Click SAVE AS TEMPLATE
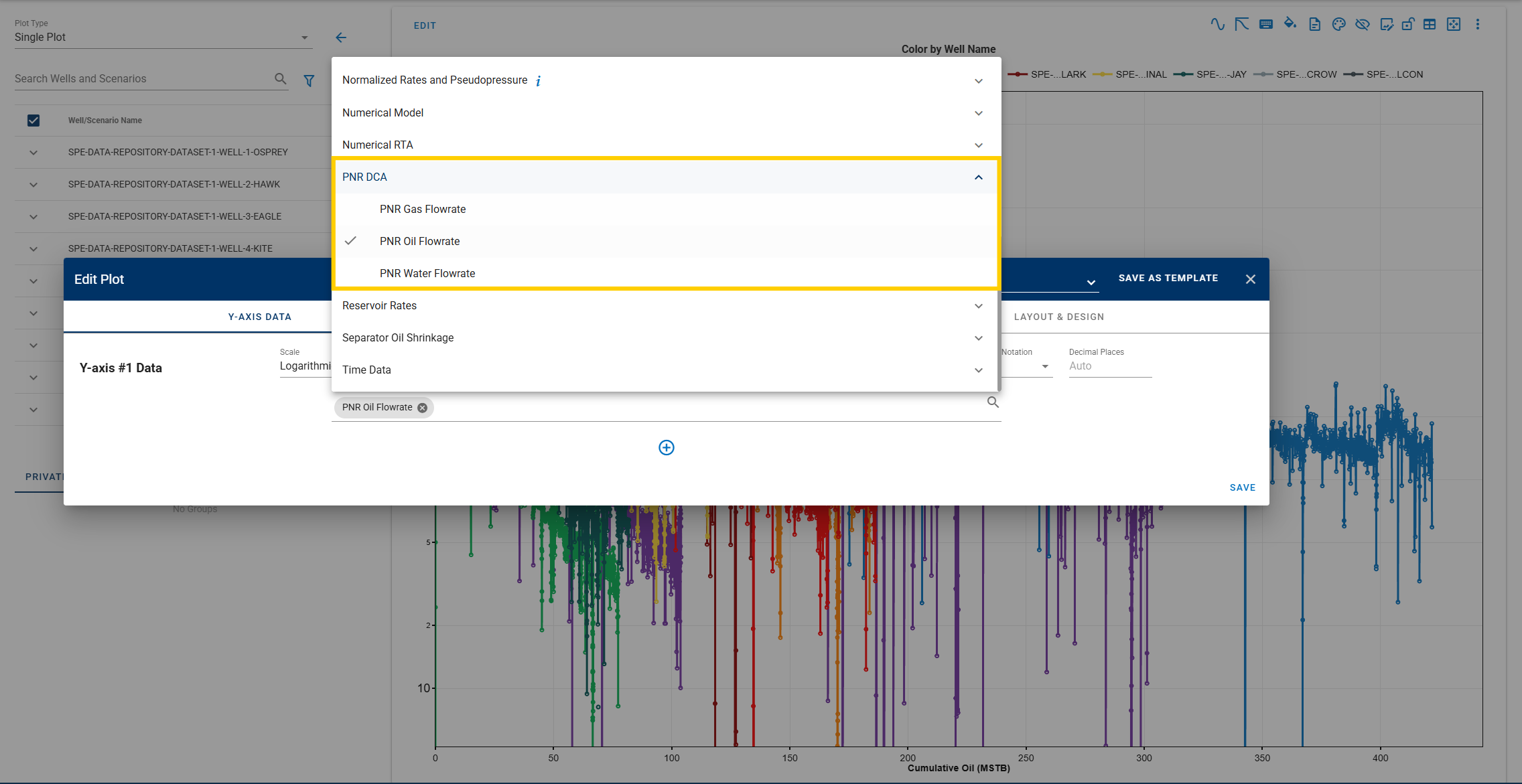This screenshot has width=1522, height=784. [1168, 278]
